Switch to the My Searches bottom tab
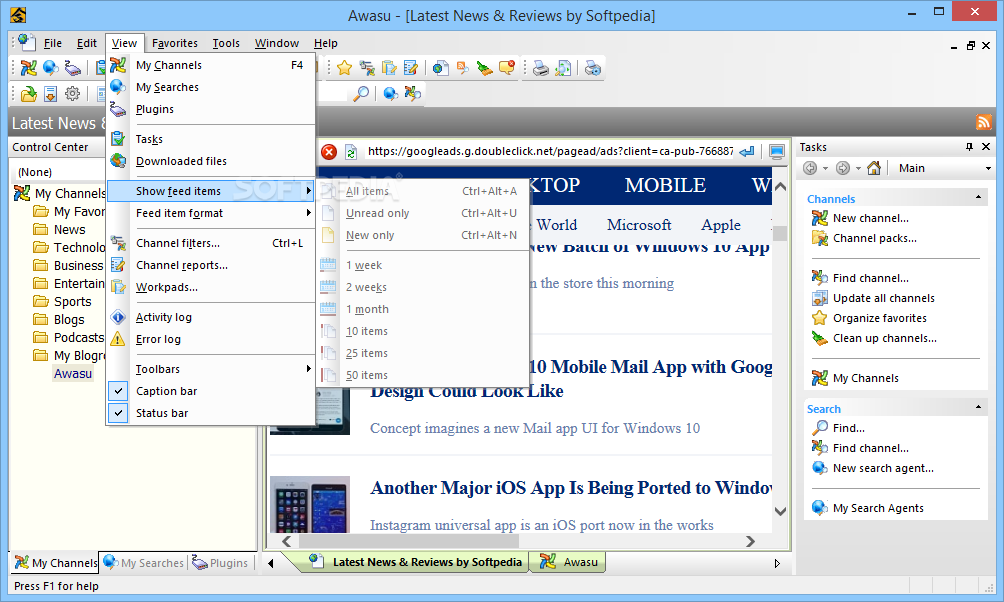Viewport: 1004px width, 602px height. (x=144, y=563)
